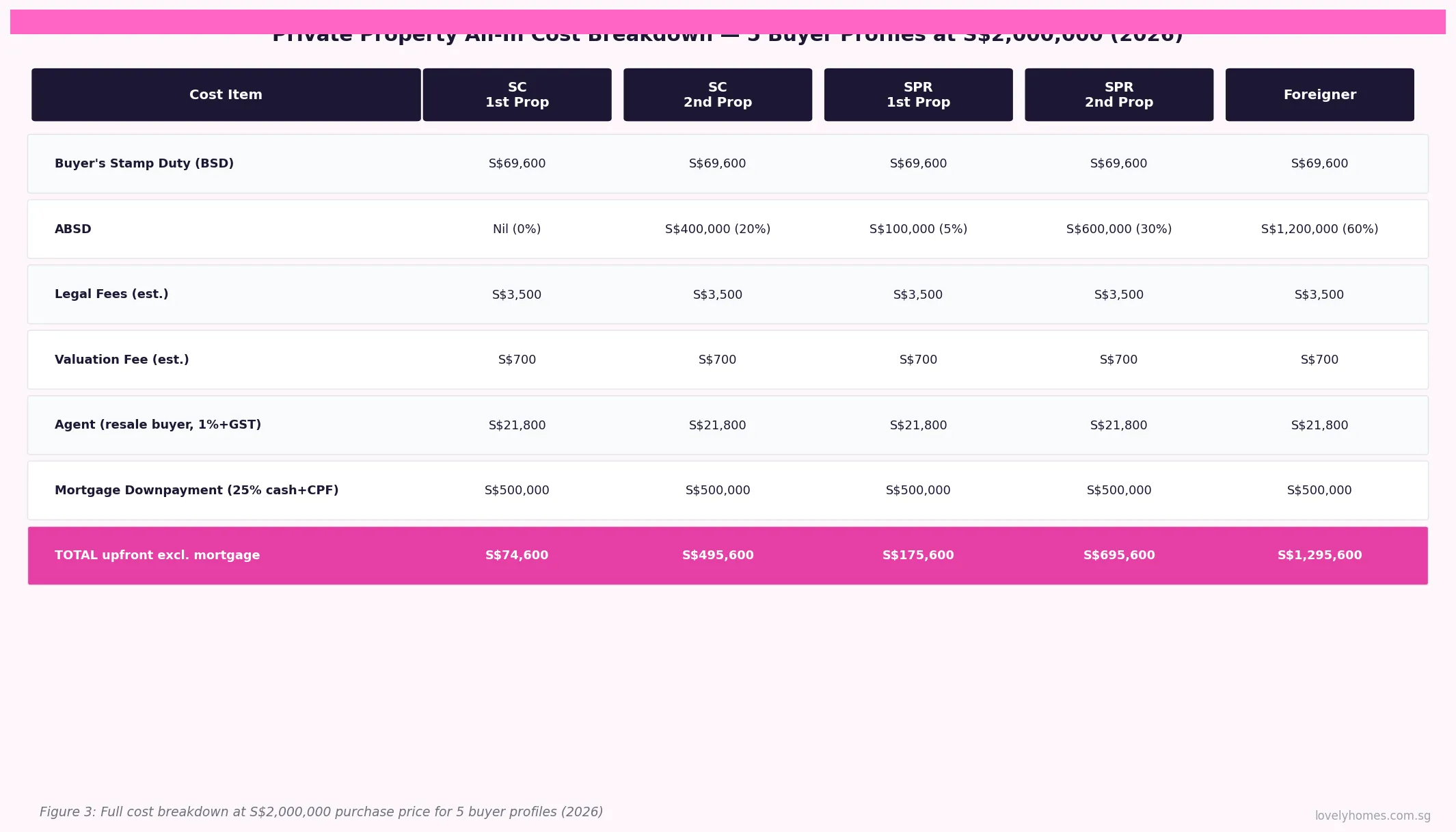The width and height of the screenshot is (1456, 832).
Task: Click Downpayment S$500,000 under Foreigner
Action: pos(1320,490)
